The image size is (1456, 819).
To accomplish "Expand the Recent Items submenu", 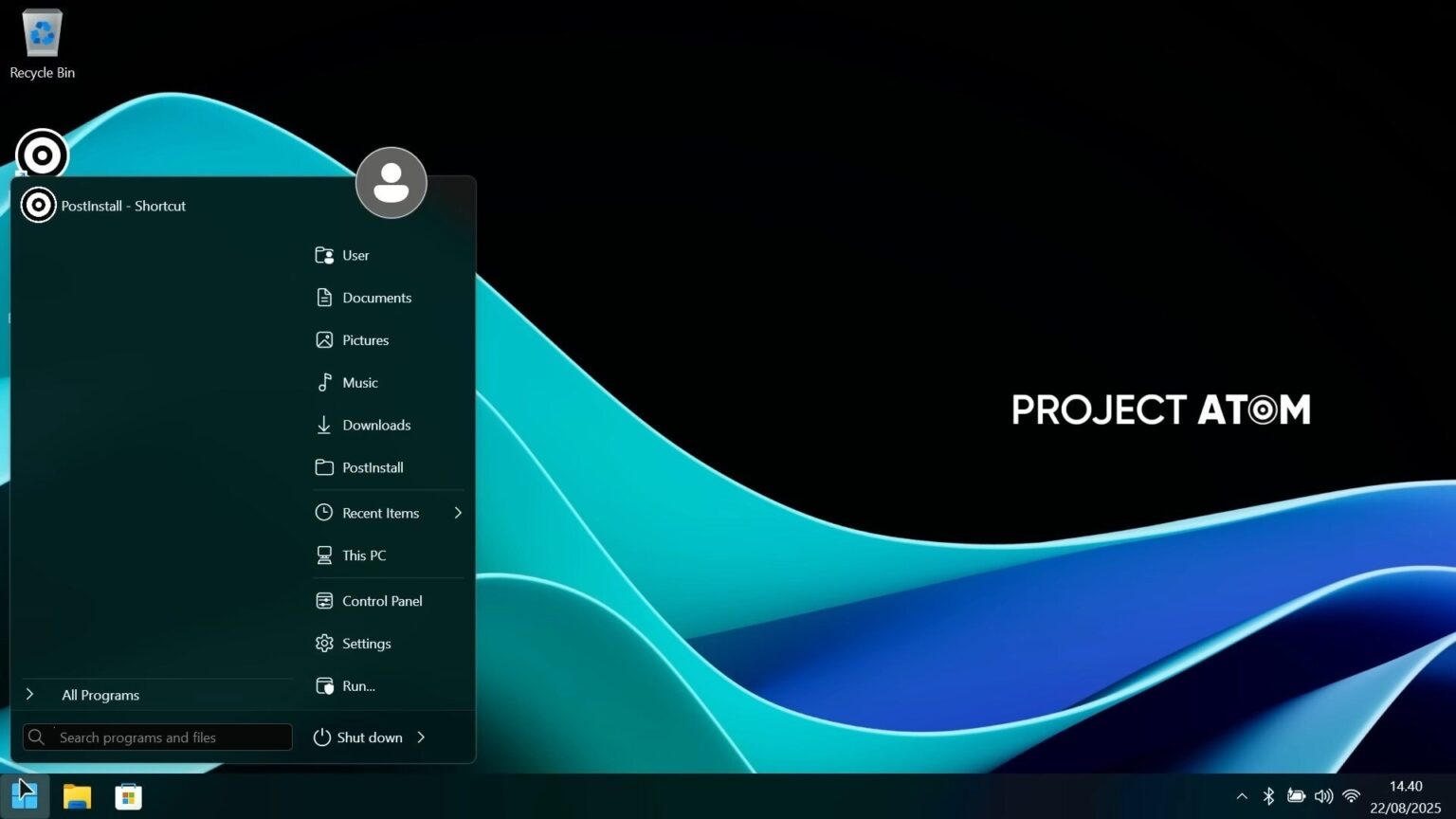I will (458, 513).
